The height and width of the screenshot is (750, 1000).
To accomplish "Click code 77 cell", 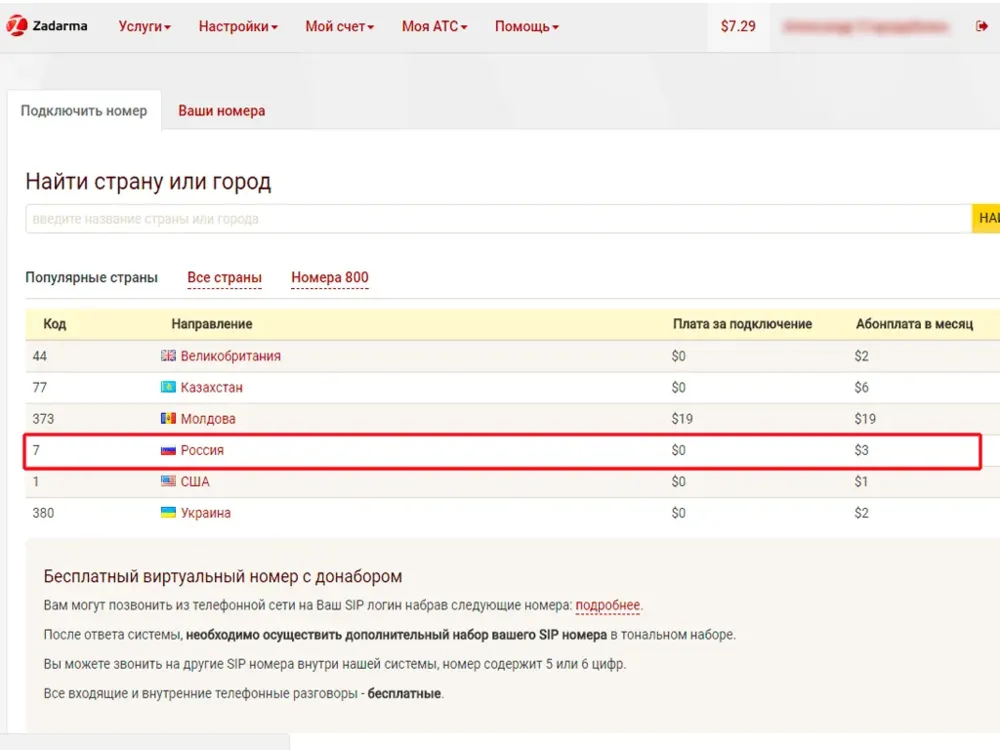I will pos(40,387).
